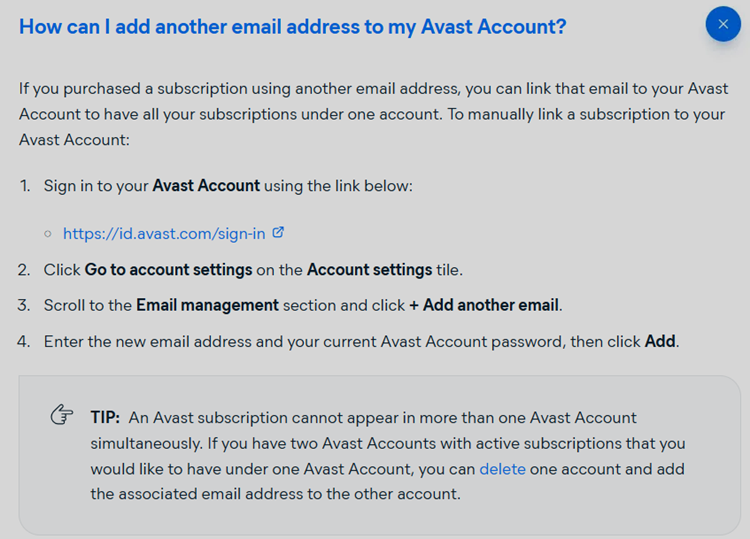
Task: Click the step number 2 marker
Action: point(23,270)
